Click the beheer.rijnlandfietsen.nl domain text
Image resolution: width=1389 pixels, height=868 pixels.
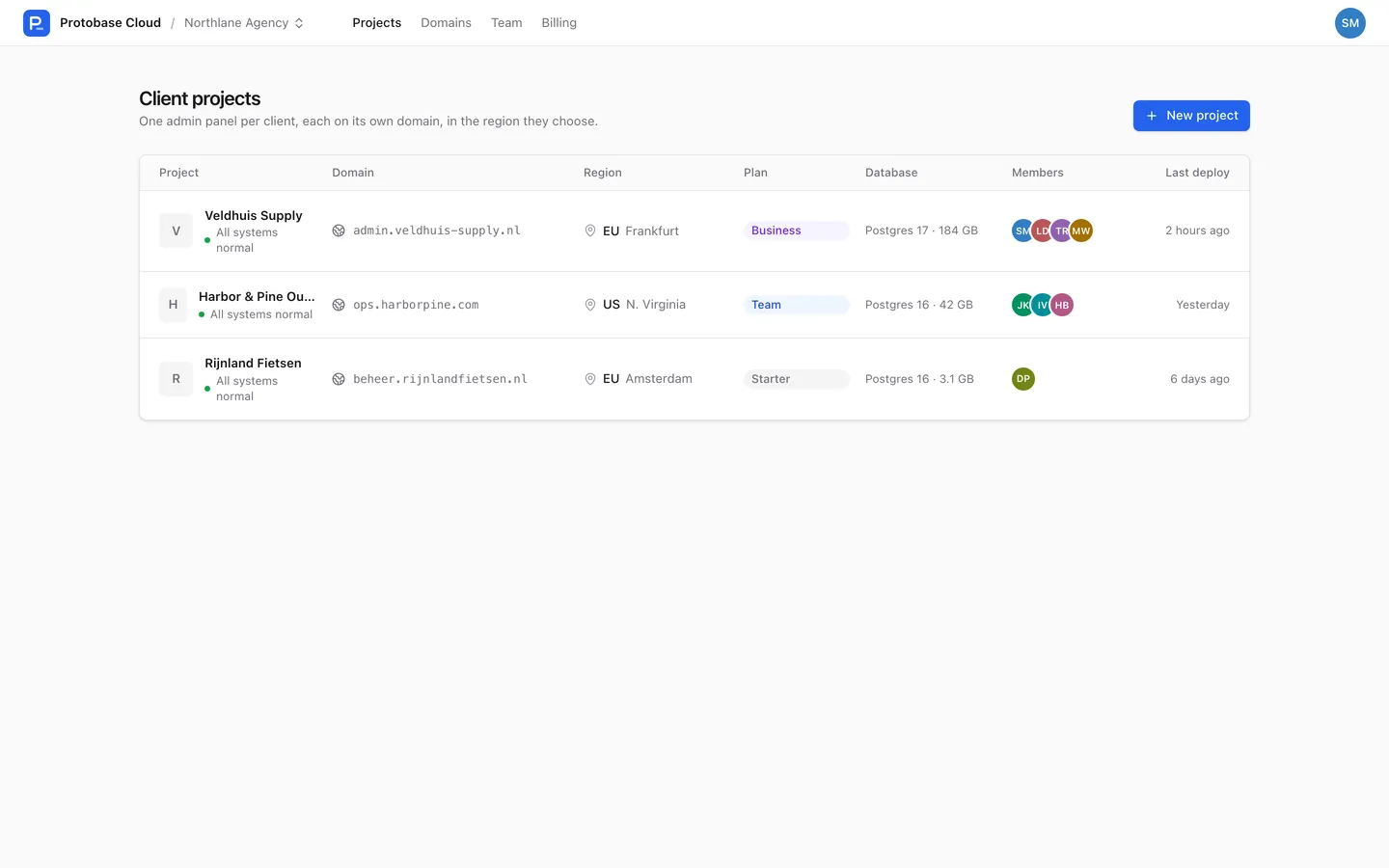[440, 379]
